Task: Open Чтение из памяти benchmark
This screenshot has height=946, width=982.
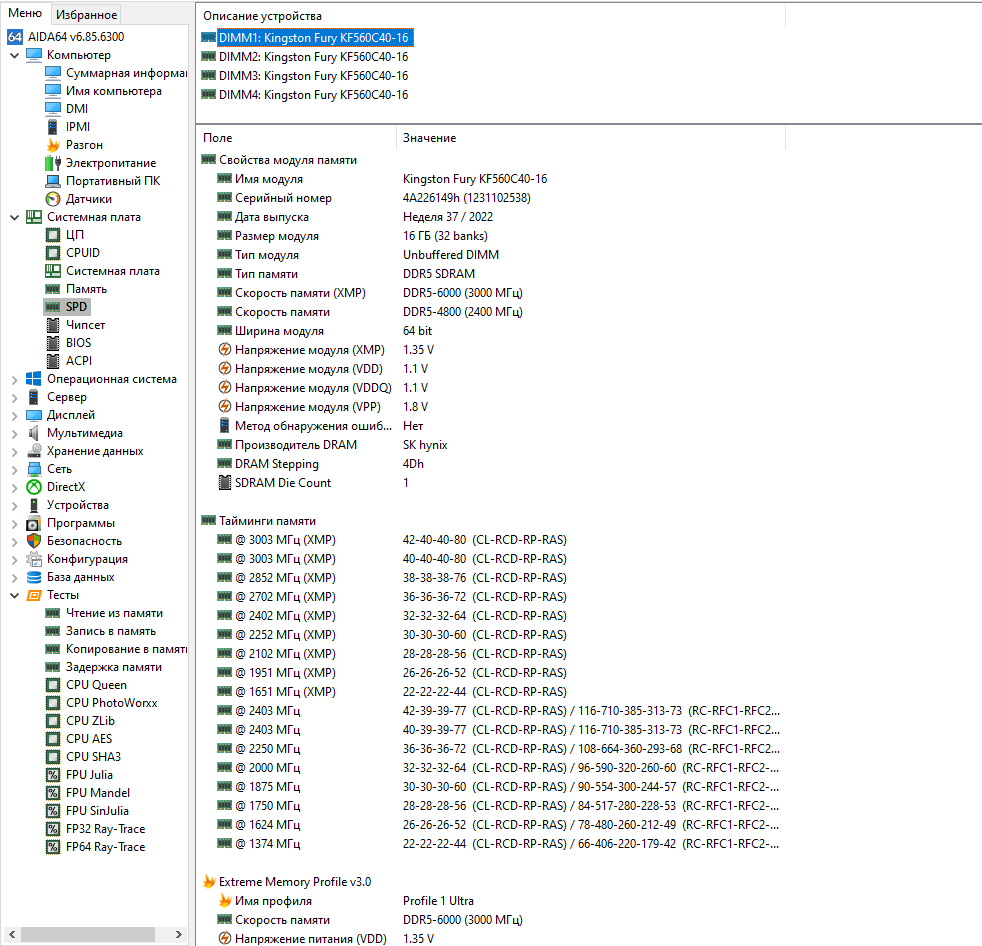Action: (x=114, y=614)
